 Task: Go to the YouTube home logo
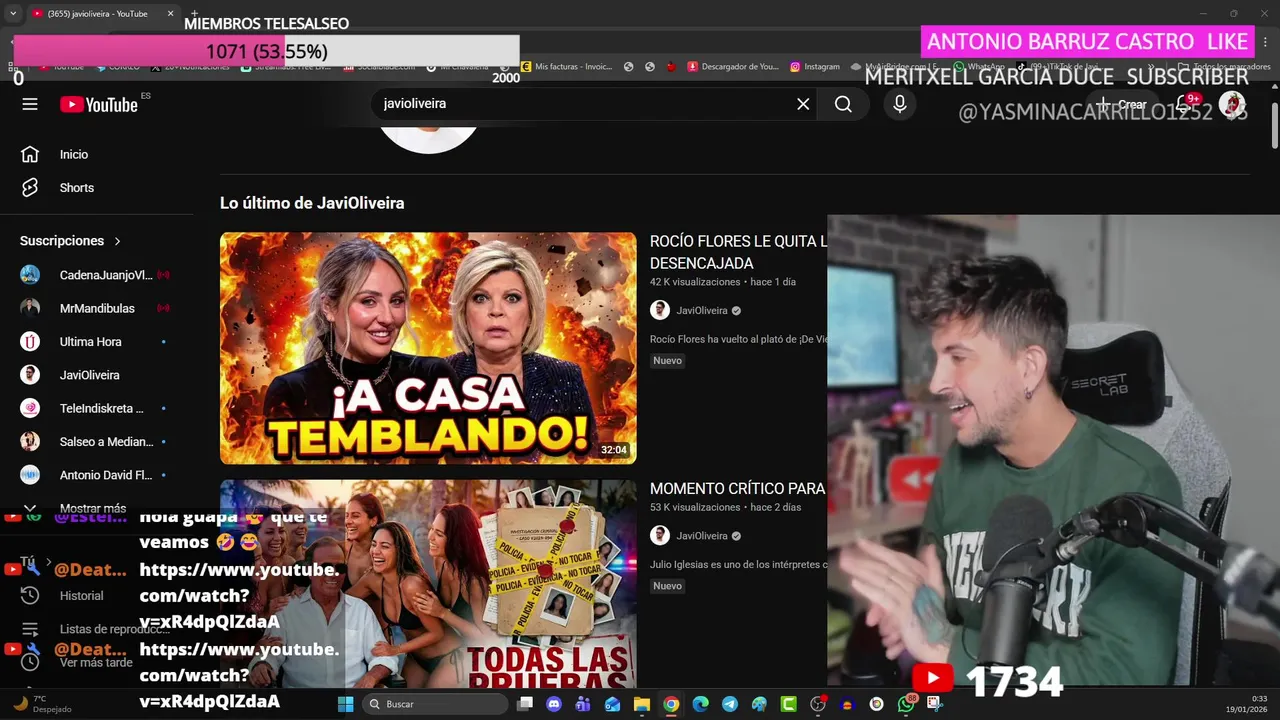point(99,104)
